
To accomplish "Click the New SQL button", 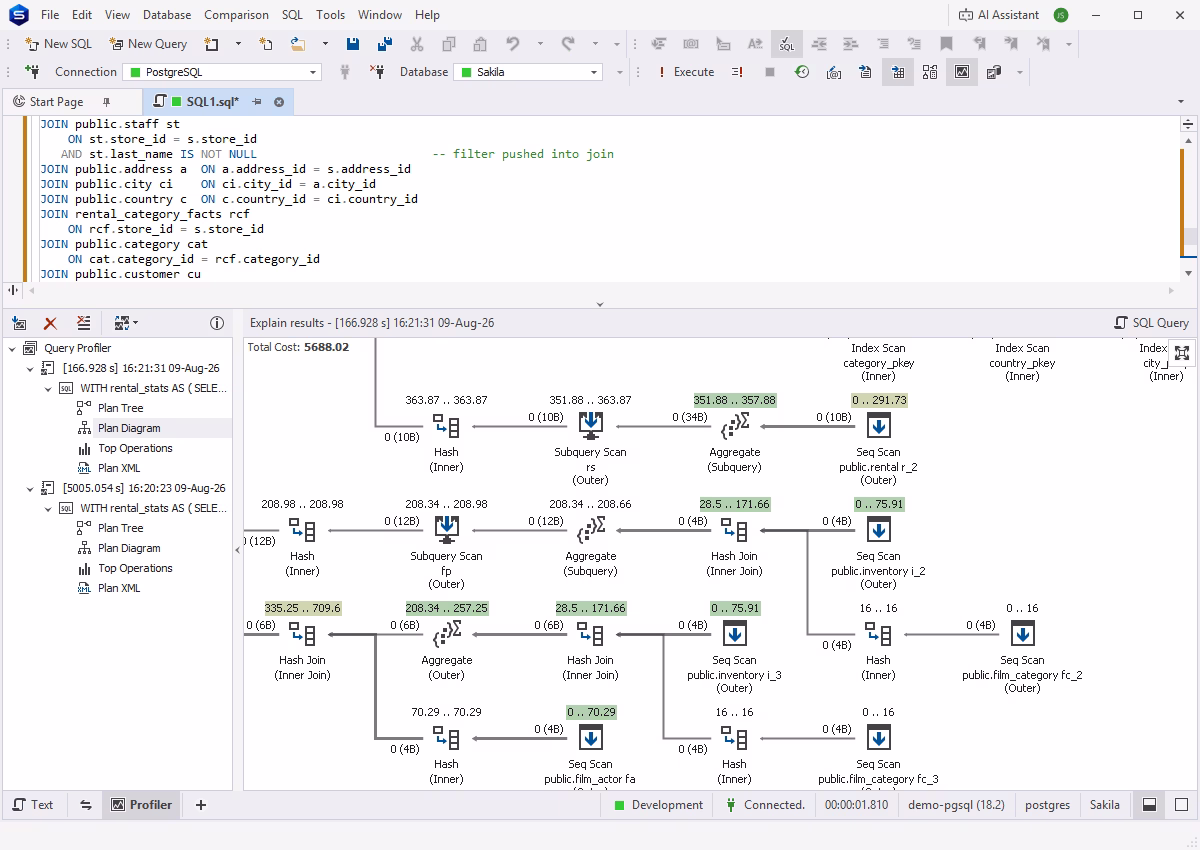I will [58, 44].
